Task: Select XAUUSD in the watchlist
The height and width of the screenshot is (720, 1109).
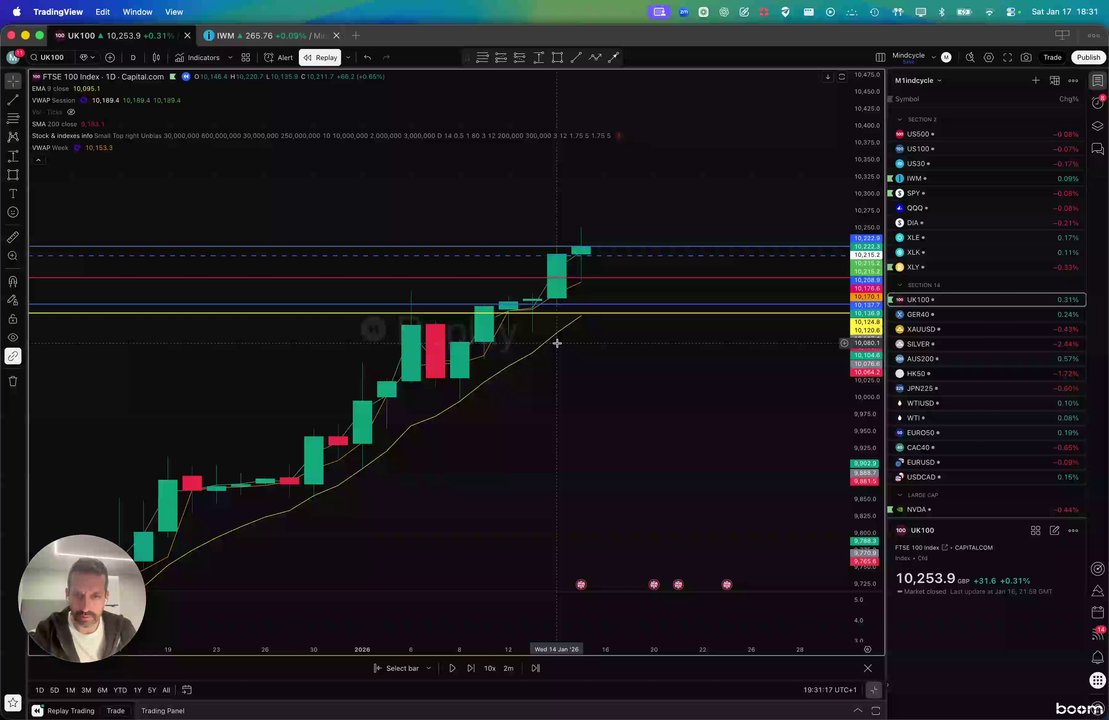Action: [987, 330]
